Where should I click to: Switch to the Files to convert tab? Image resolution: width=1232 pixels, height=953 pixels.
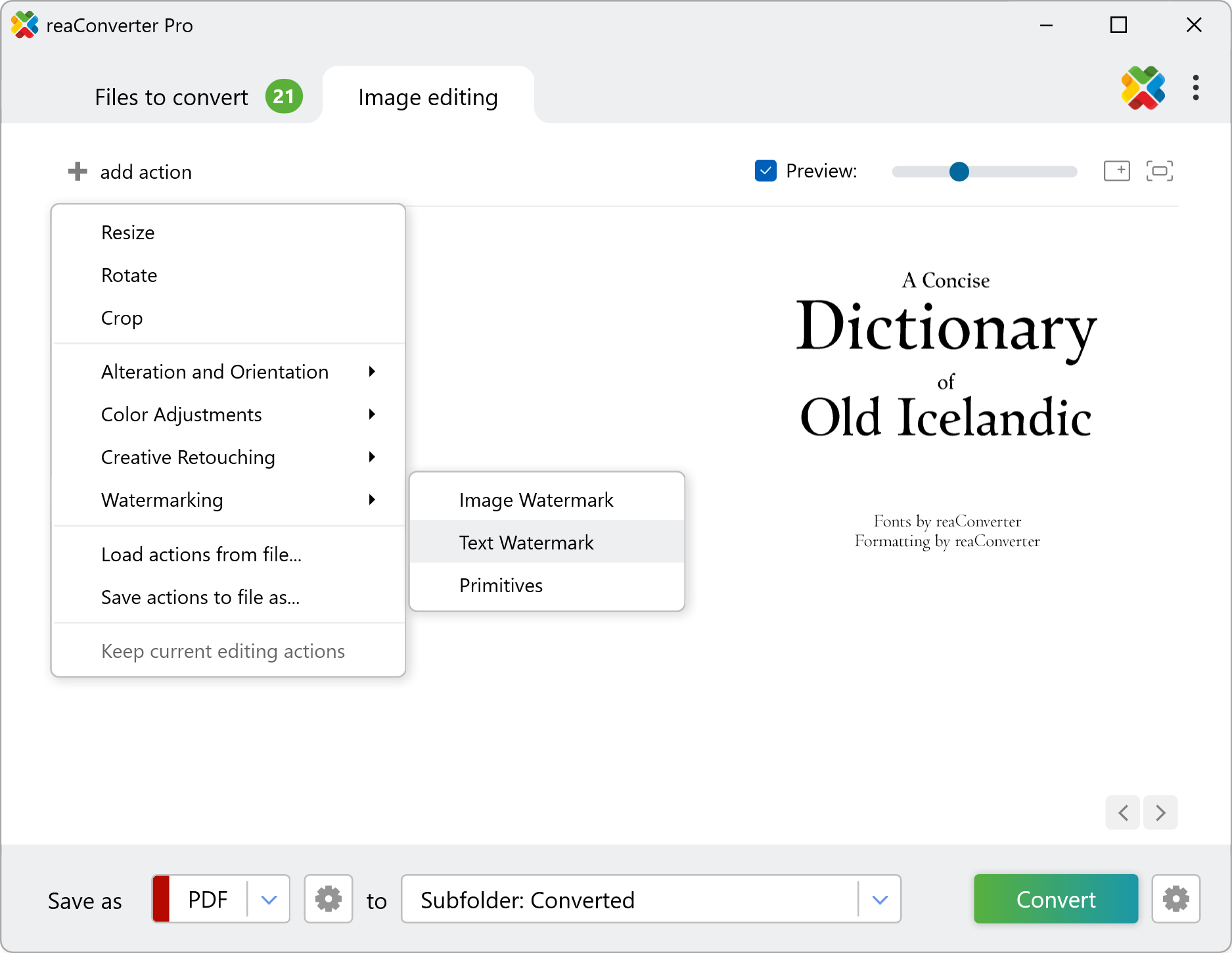(x=171, y=97)
